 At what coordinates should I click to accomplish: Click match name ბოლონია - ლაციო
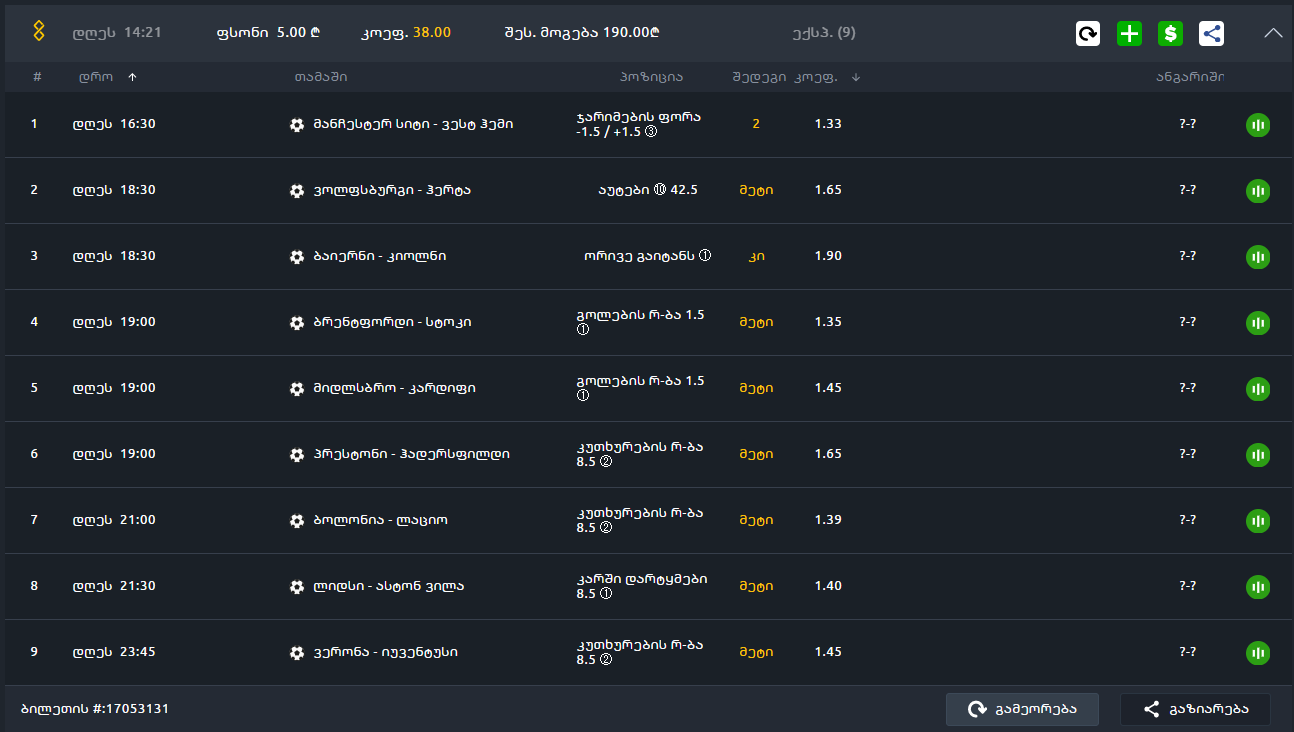(379, 520)
